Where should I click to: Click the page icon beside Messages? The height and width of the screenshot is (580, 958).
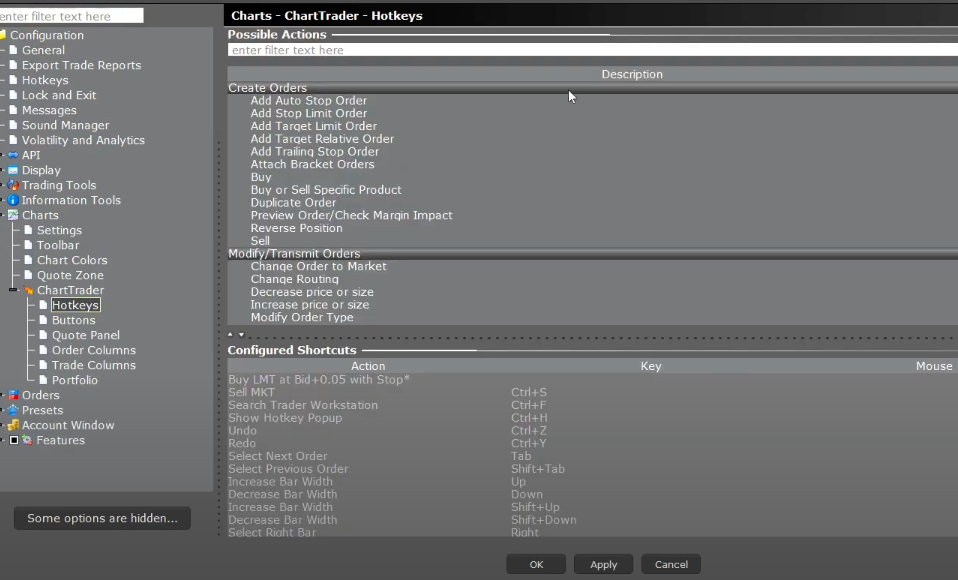(x=13, y=110)
